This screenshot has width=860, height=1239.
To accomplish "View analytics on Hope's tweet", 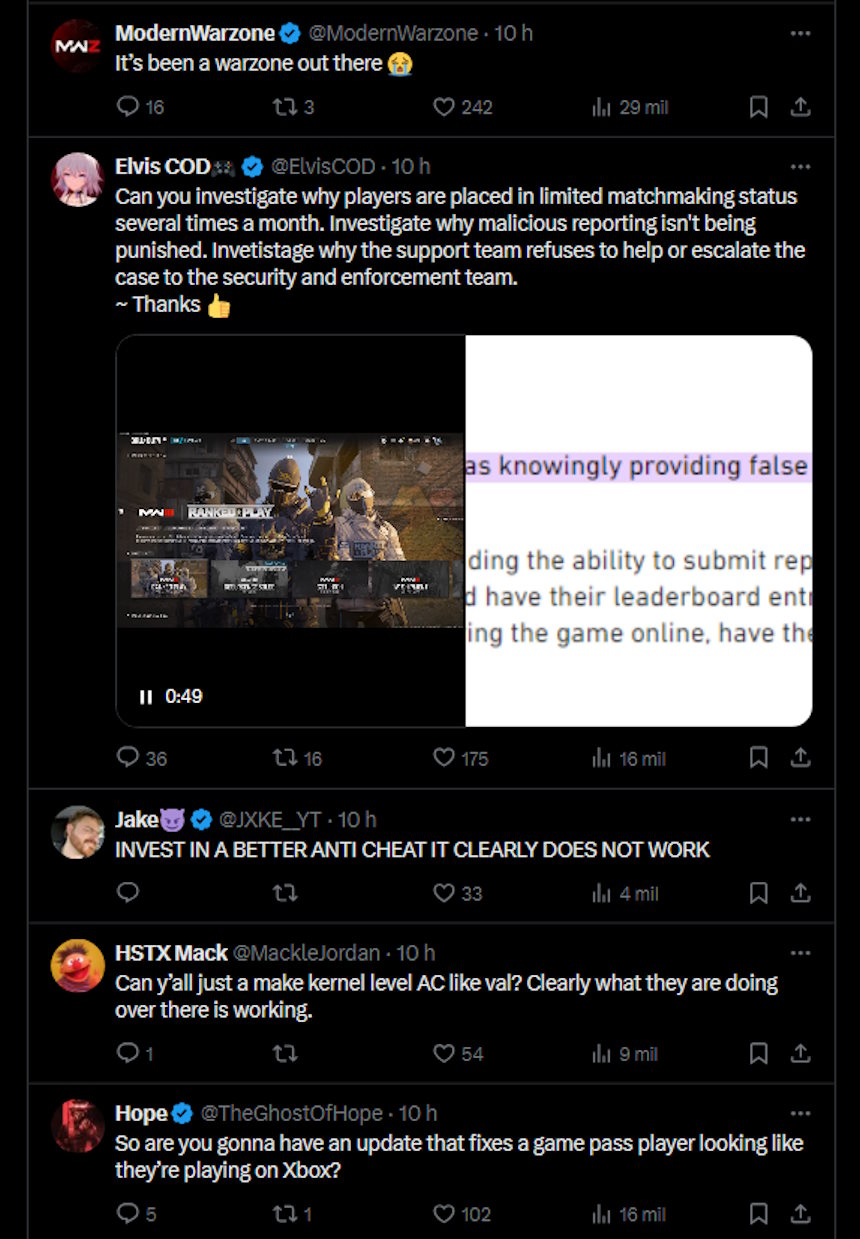I will (602, 1214).
